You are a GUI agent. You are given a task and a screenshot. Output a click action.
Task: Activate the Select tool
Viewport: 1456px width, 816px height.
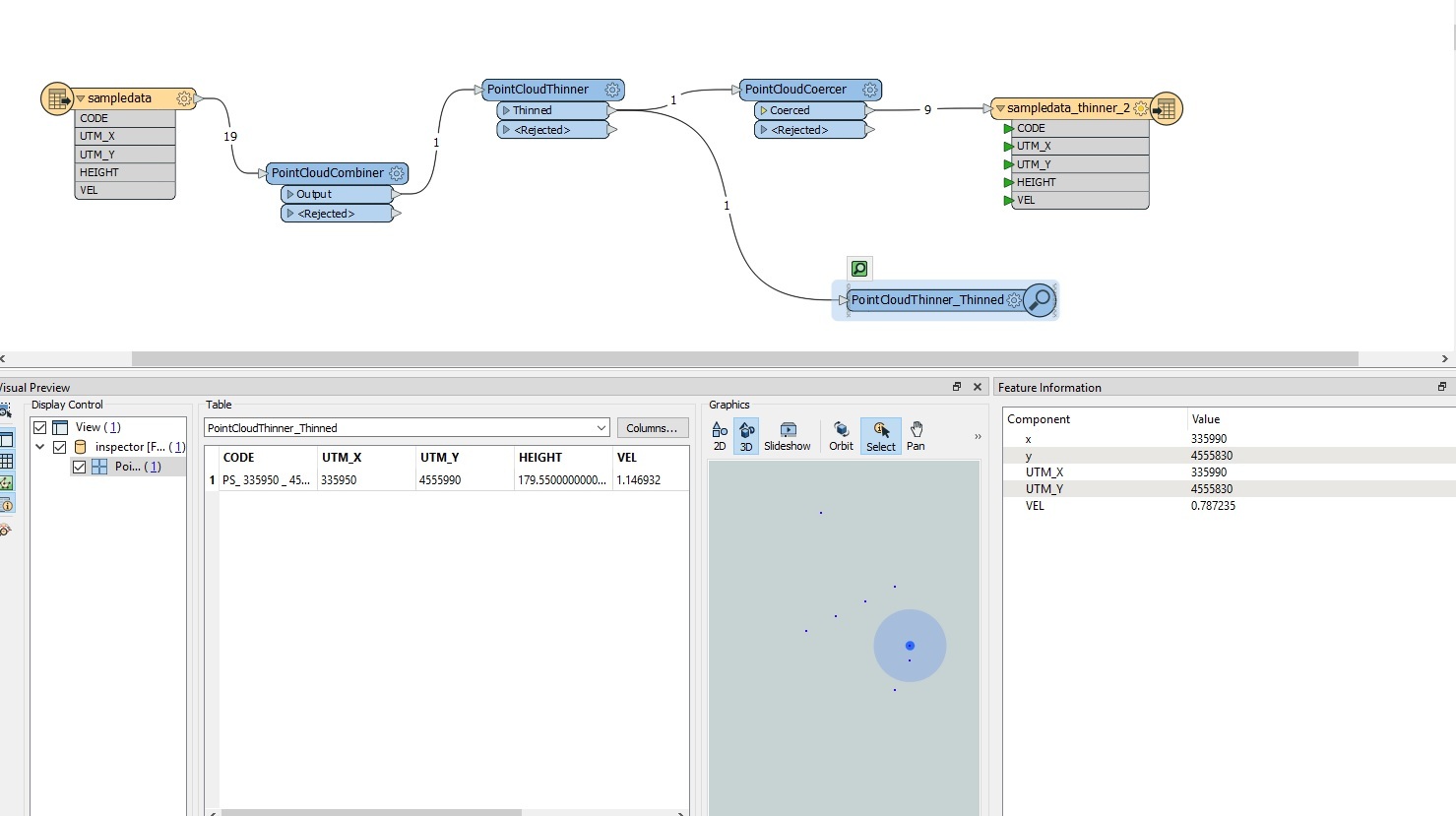point(881,436)
